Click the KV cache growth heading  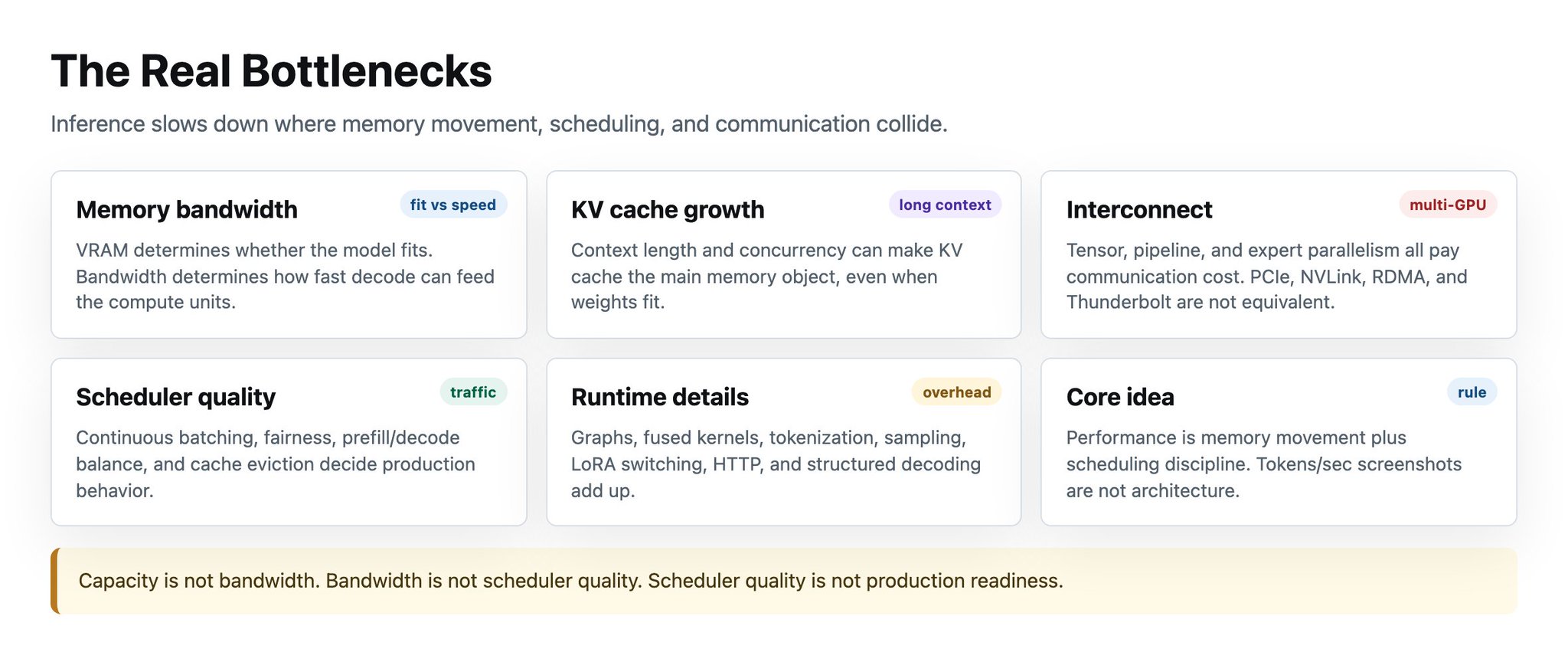(x=668, y=209)
